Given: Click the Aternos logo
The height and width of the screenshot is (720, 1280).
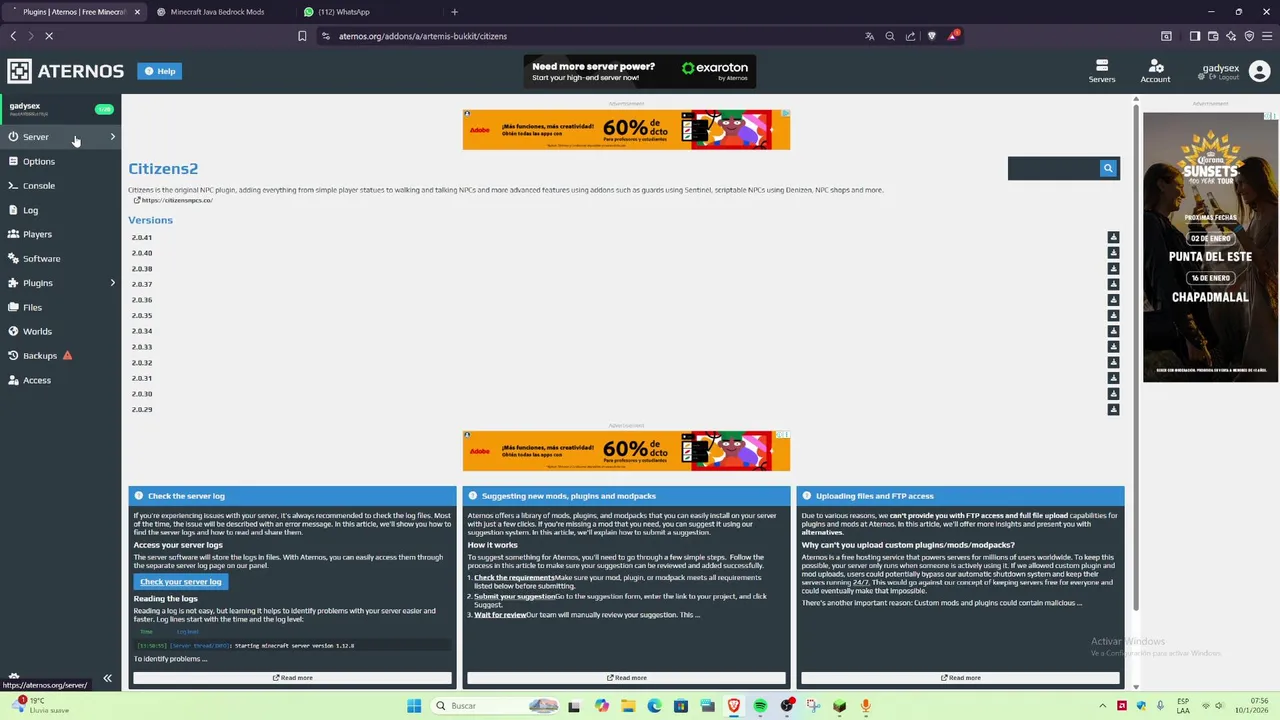Looking at the screenshot, I should click(66, 71).
